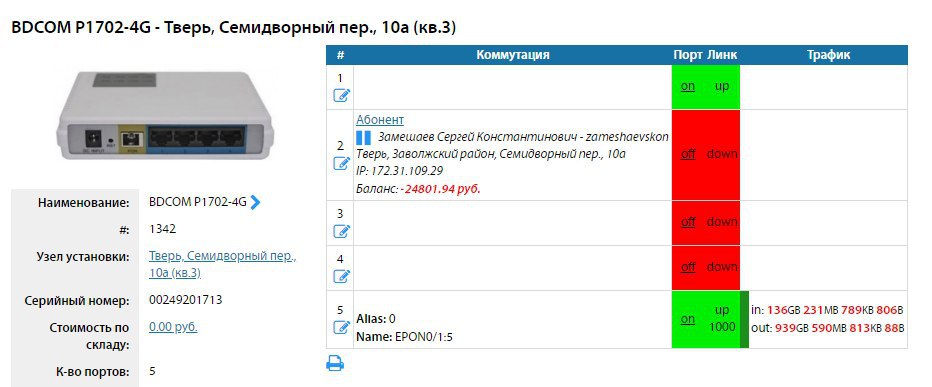Click the incoming traffic value 136GB

784,310
